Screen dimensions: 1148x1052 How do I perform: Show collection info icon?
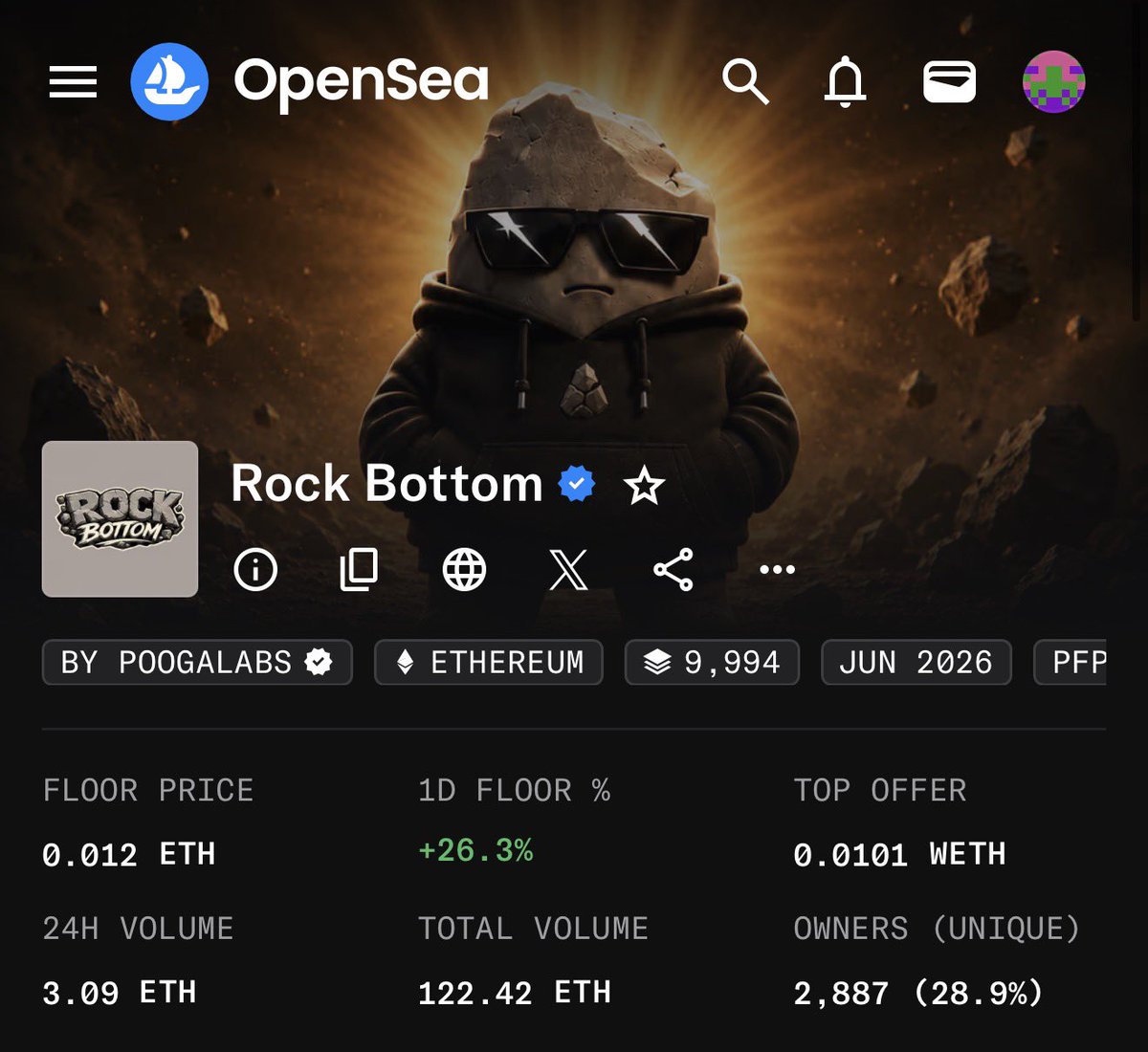[x=255, y=570]
